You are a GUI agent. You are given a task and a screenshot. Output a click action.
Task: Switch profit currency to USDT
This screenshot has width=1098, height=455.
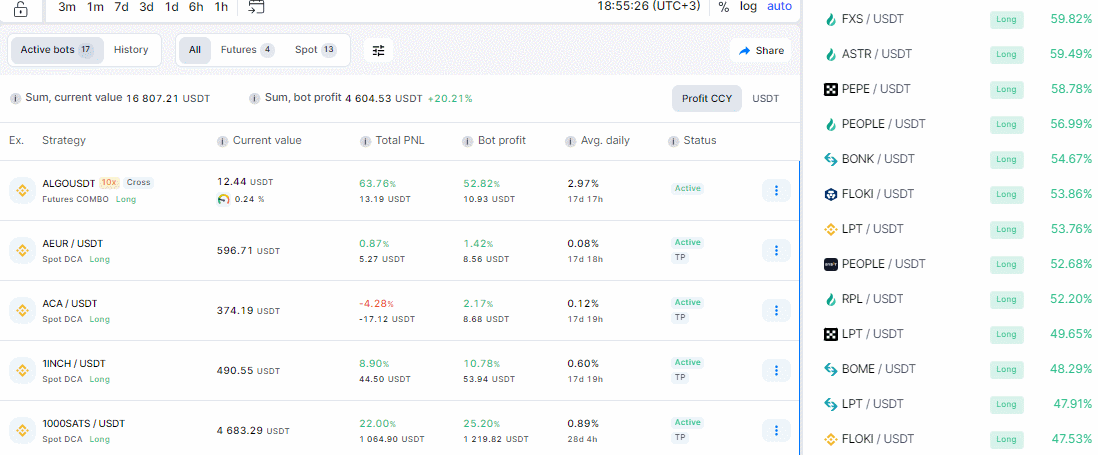[765, 99]
